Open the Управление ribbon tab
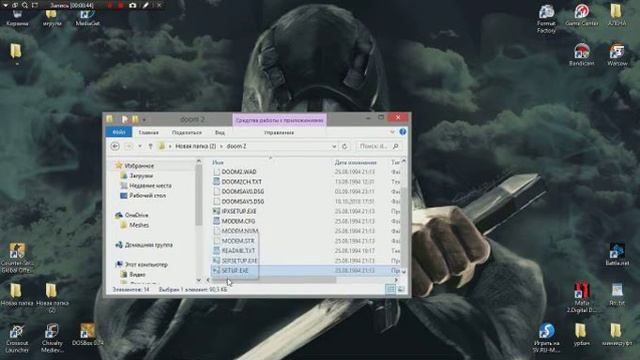 pos(279,133)
